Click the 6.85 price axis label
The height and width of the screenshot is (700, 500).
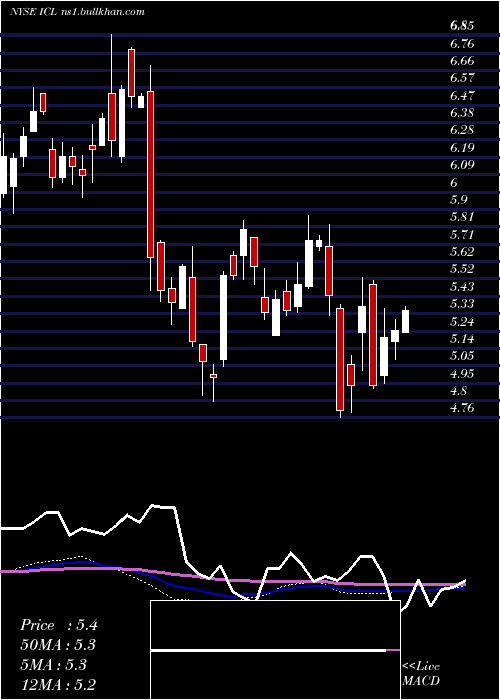pyautogui.click(x=462, y=26)
